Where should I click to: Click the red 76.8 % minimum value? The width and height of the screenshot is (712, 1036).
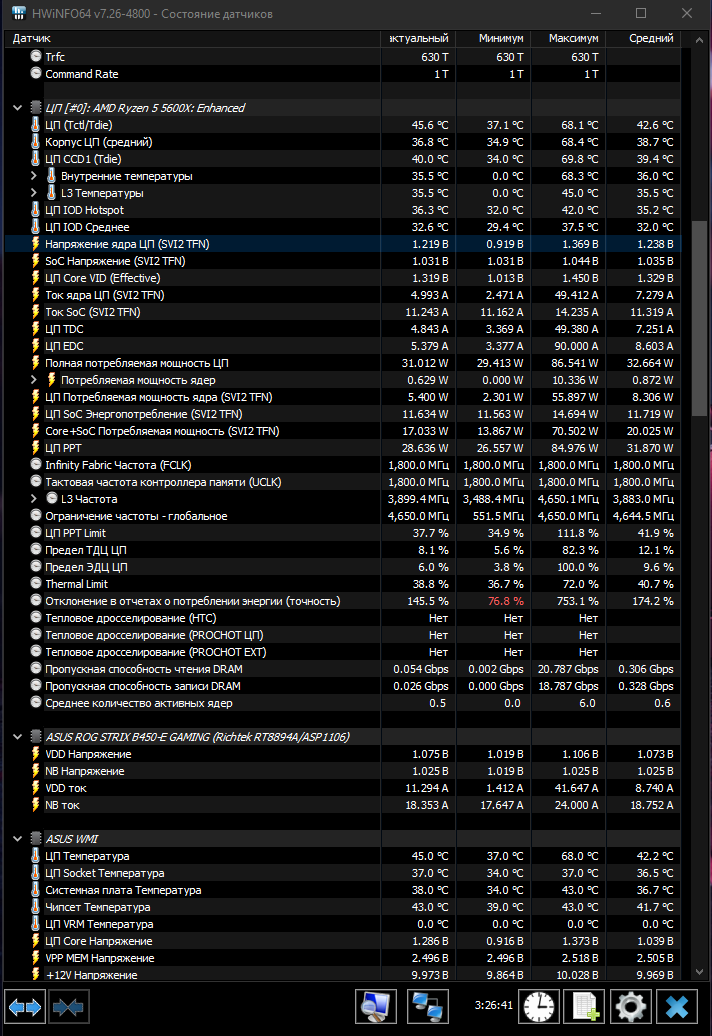505,601
